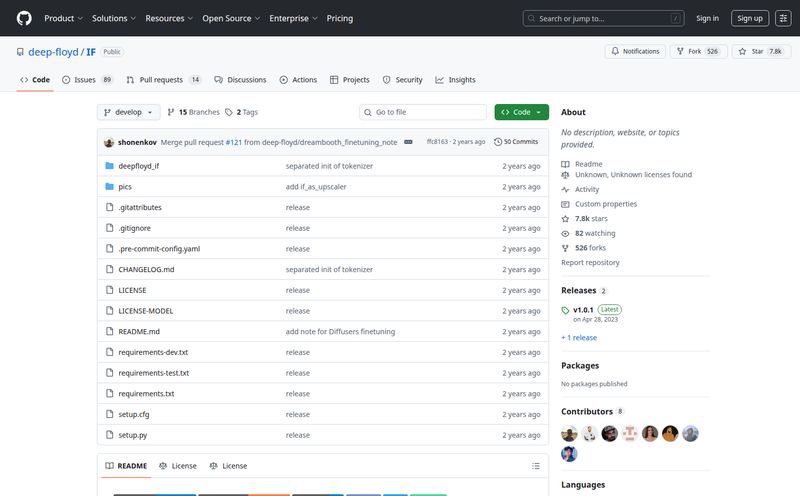Click the Sign up button
800x496 pixels.
click(749, 18)
